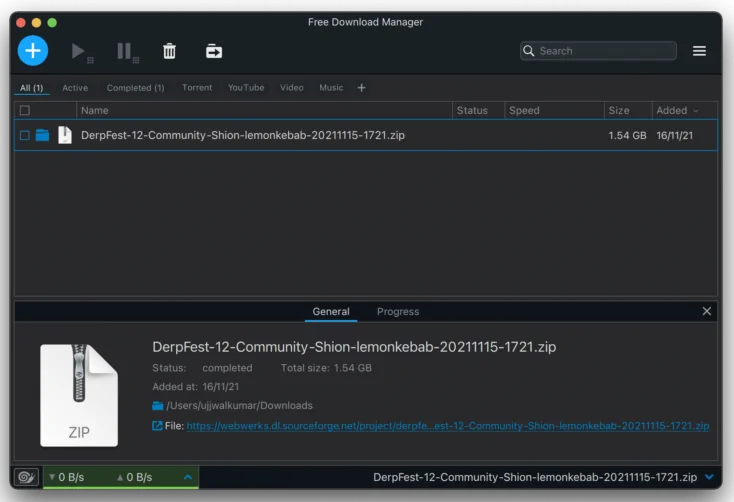The height and width of the screenshot is (502, 734).
Task: Toggle snail mode in status bar
Action: point(26,477)
